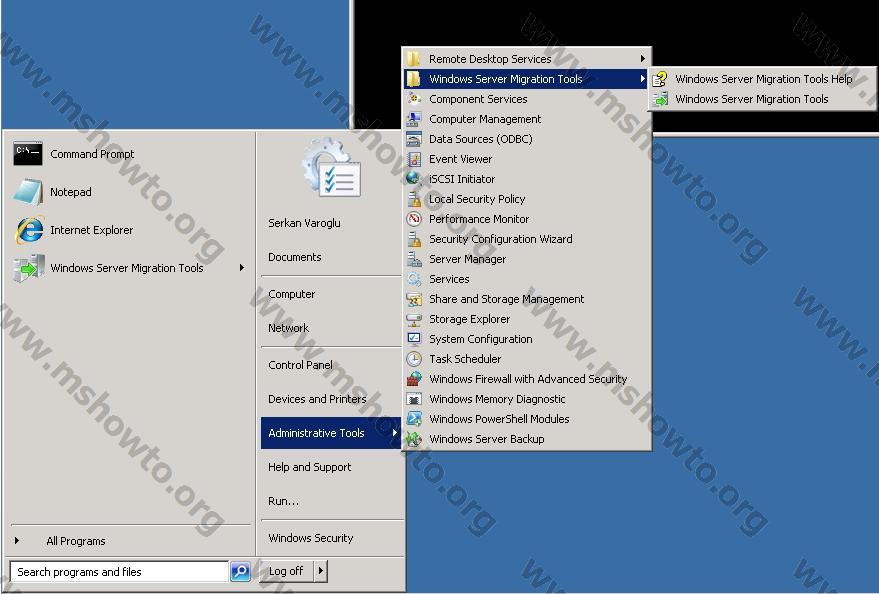The image size is (879, 594).
Task: Click the Task Scheduler clock icon
Action: pos(414,359)
